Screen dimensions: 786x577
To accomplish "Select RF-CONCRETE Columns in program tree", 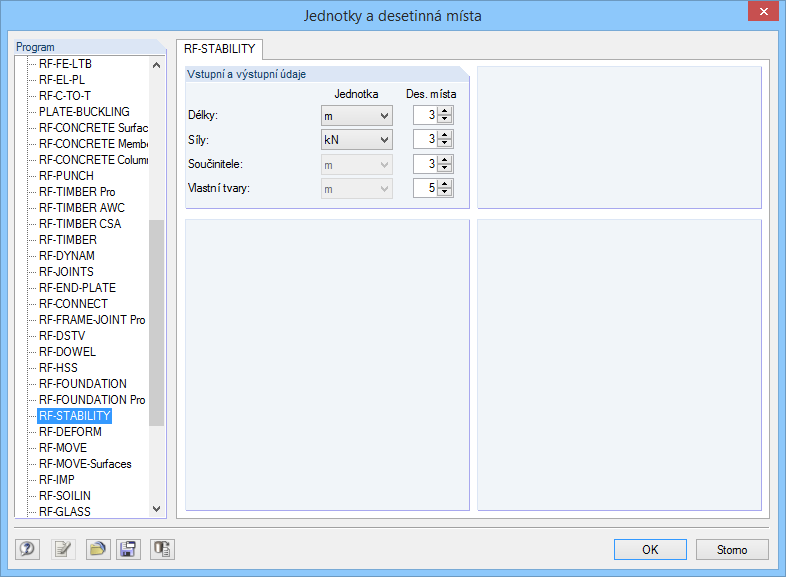I will (93, 160).
